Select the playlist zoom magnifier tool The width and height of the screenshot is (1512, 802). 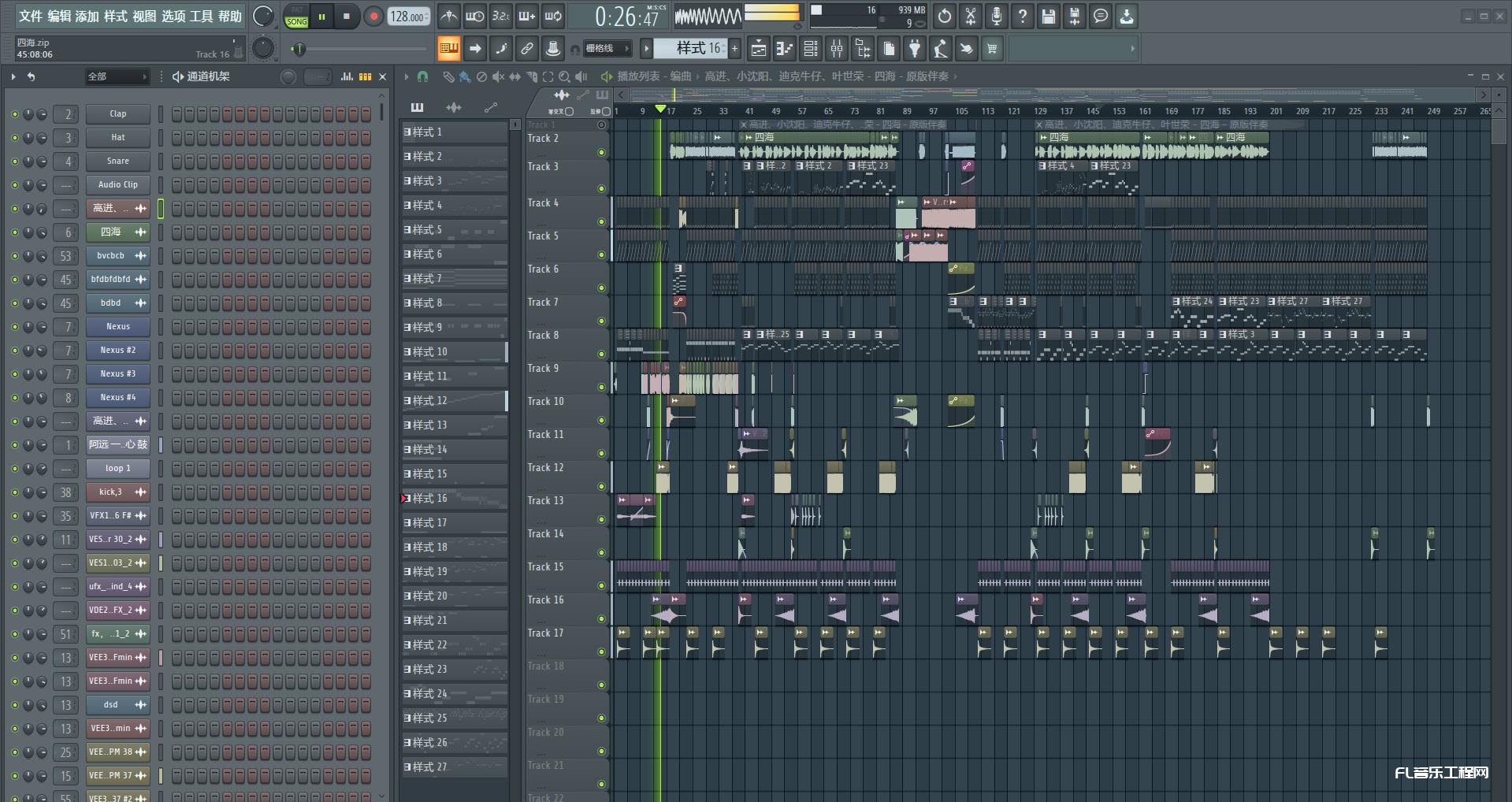(x=564, y=76)
